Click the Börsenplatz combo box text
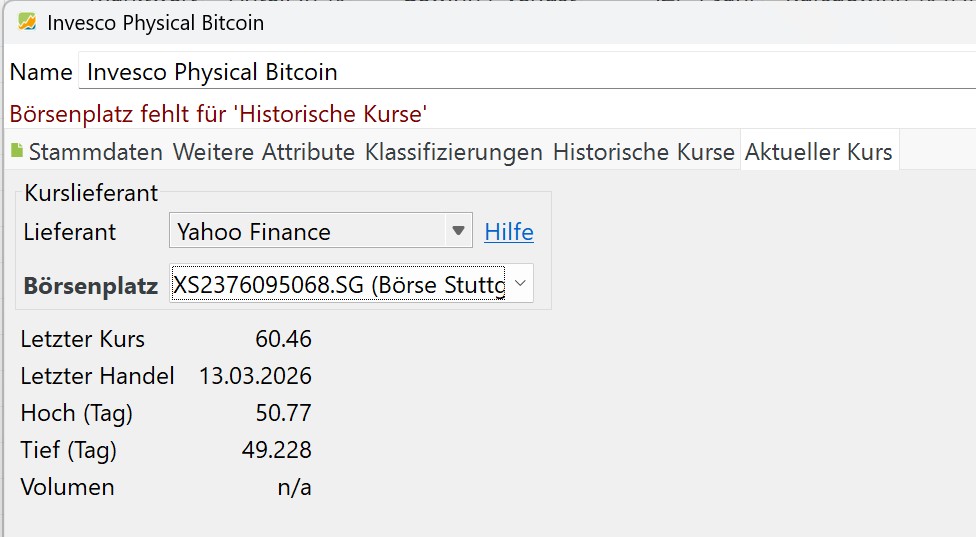This screenshot has width=976, height=537. pos(338,284)
